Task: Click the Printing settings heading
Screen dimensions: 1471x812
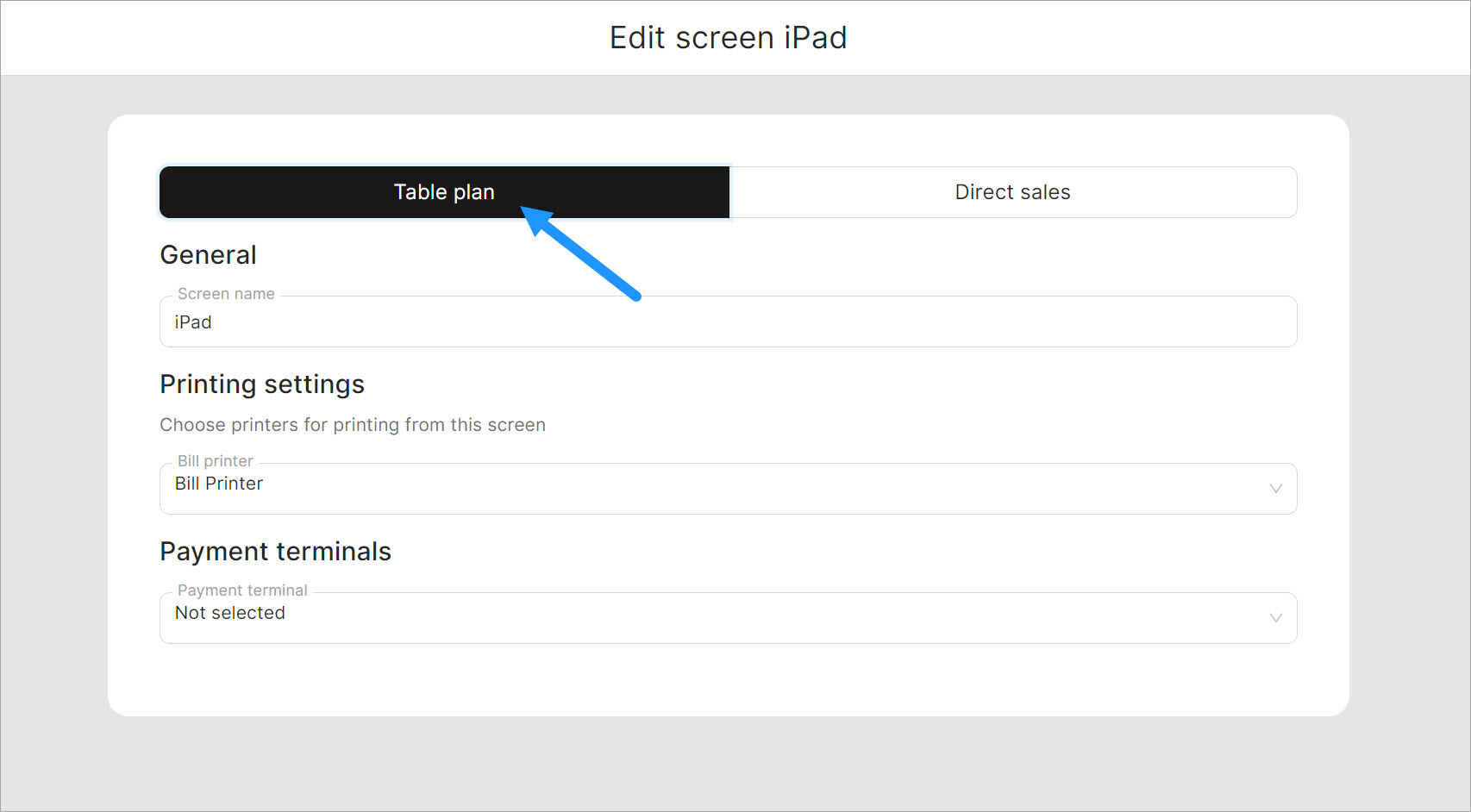Action: tap(262, 384)
